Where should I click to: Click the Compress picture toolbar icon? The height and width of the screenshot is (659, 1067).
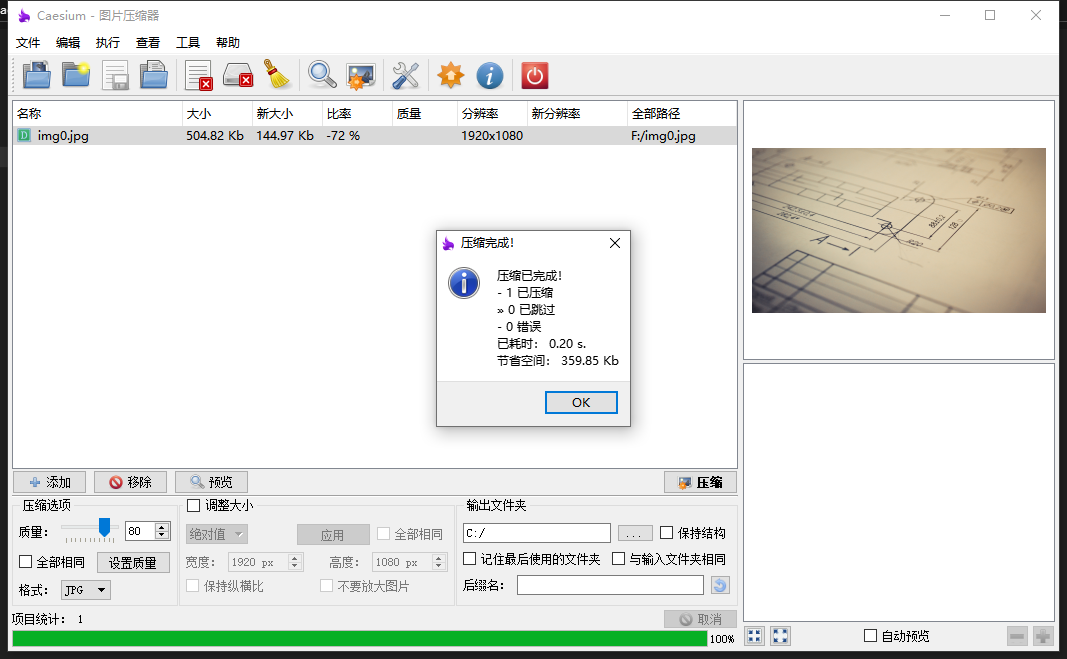pos(361,76)
